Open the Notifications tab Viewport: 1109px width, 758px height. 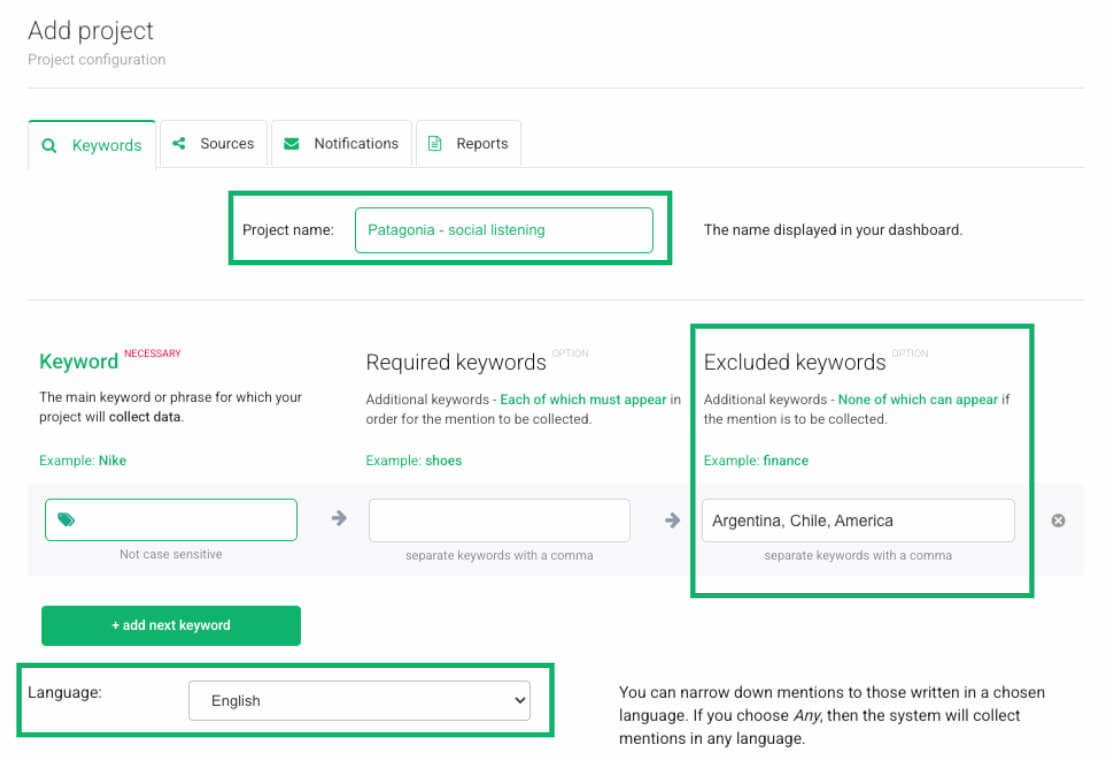(342, 144)
